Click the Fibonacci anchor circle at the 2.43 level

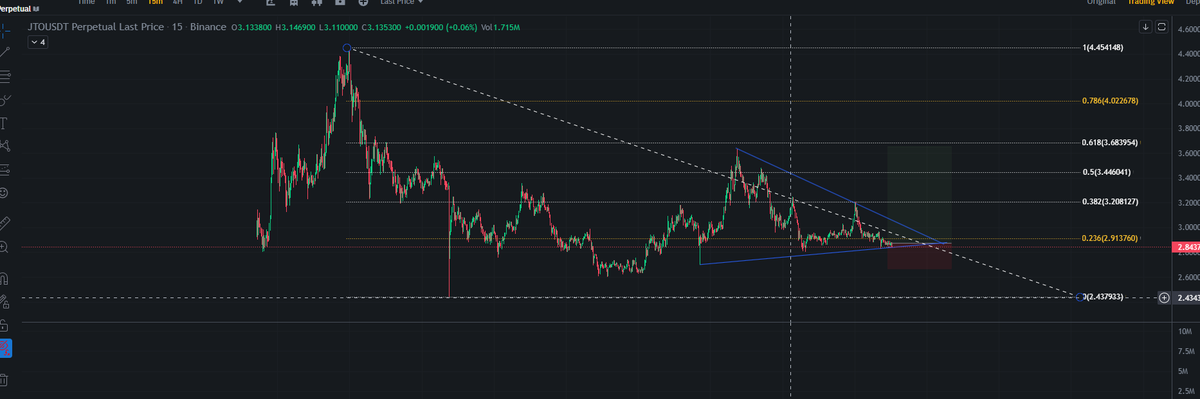(1079, 297)
